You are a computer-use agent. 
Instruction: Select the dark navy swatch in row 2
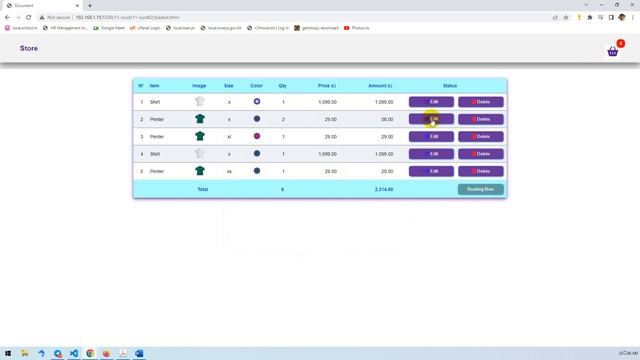[257, 119]
